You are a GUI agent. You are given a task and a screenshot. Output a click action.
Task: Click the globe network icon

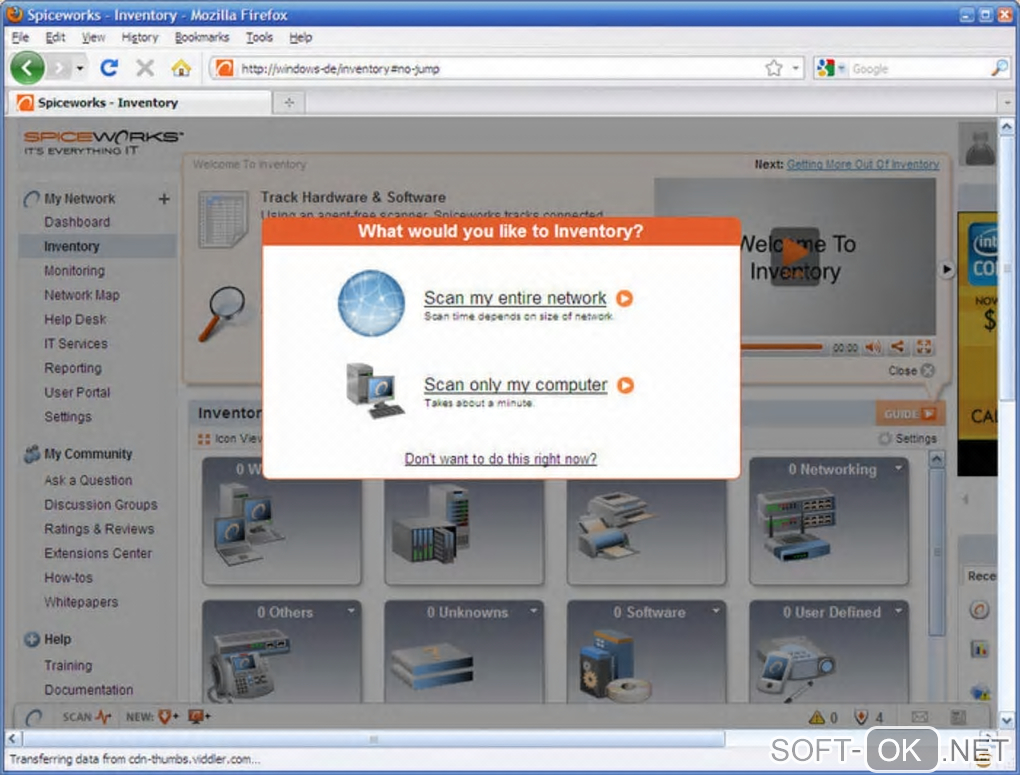[371, 303]
